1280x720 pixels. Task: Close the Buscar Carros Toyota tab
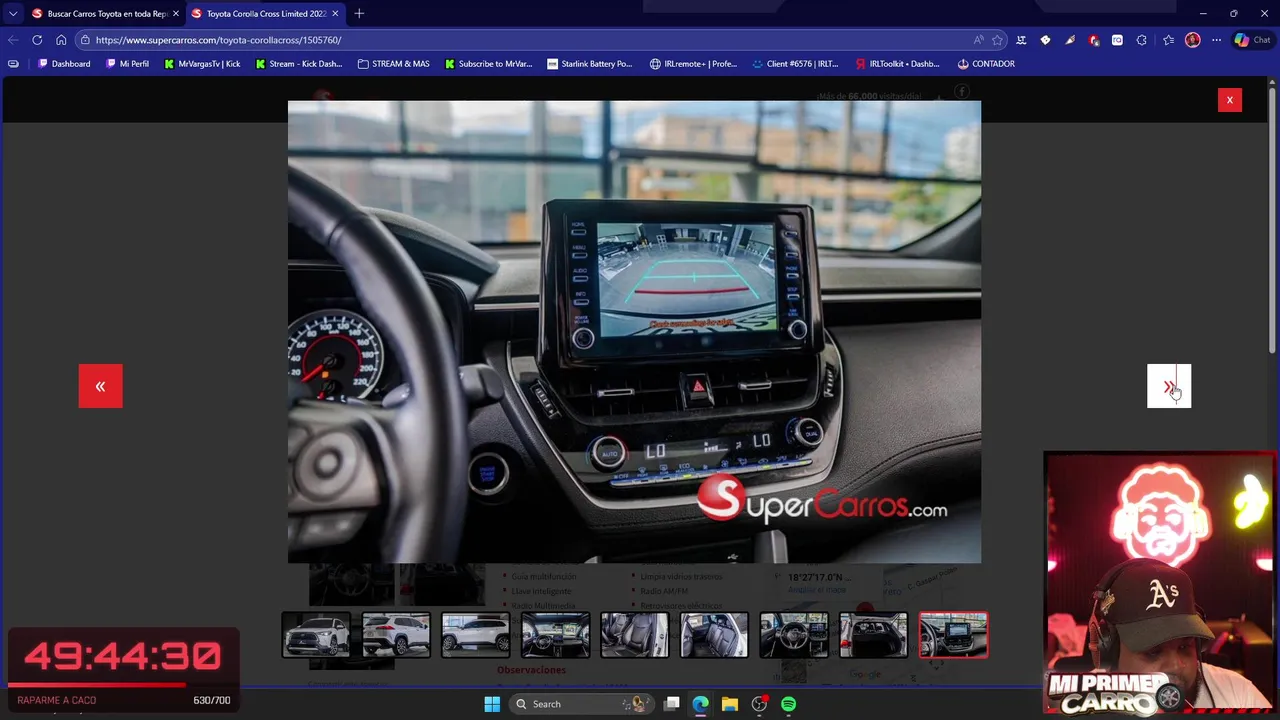[176, 14]
